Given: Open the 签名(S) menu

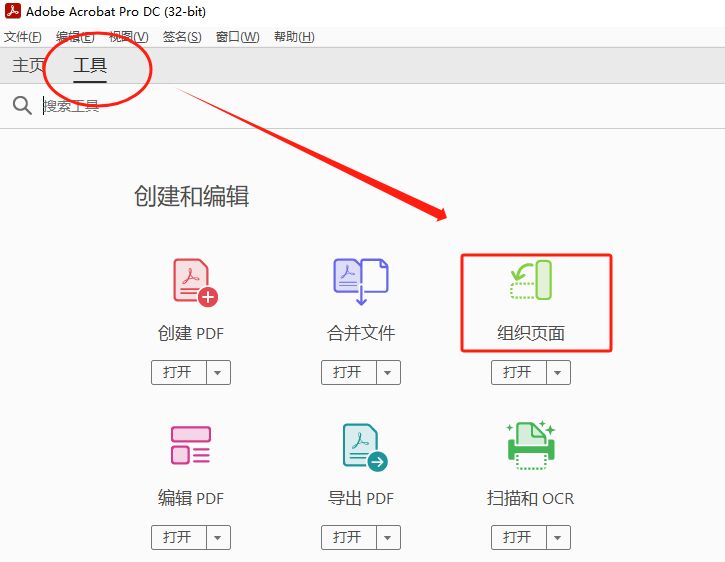Looking at the screenshot, I should point(182,37).
